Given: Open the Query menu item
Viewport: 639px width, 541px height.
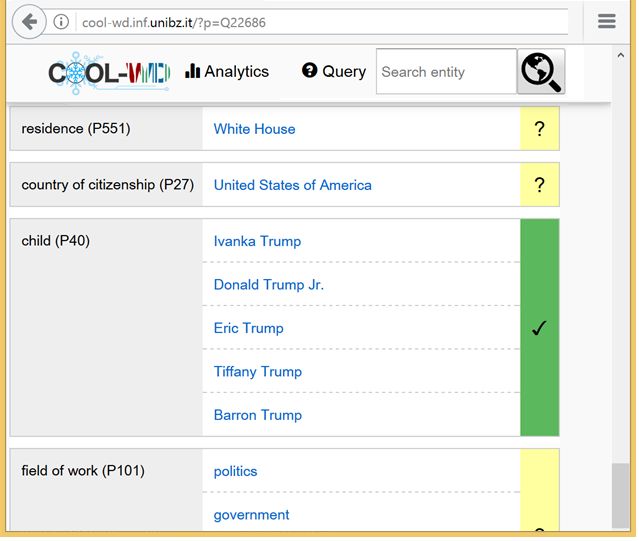Looking at the screenshot, I should pos(334,71).
